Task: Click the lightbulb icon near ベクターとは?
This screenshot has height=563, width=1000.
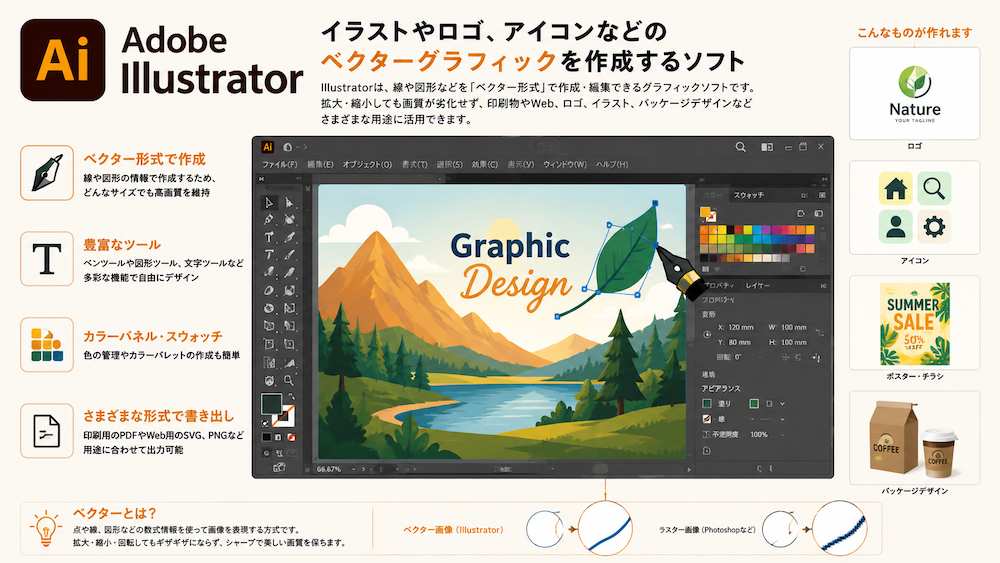Action: (x=46, y=528)
